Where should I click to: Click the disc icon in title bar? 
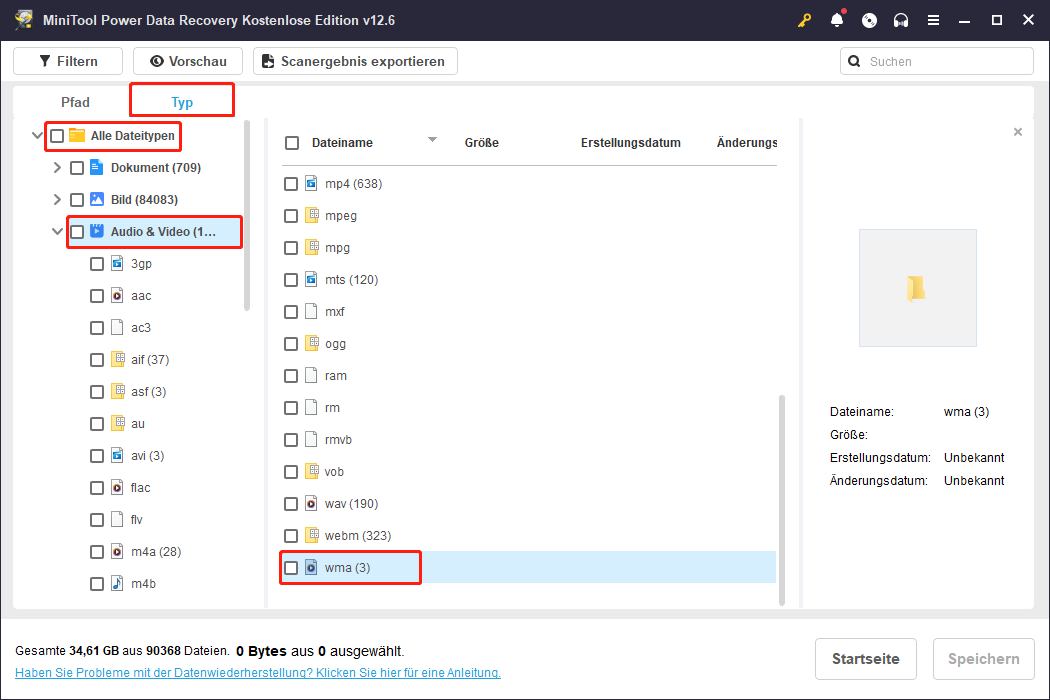[x=869, y=20]
